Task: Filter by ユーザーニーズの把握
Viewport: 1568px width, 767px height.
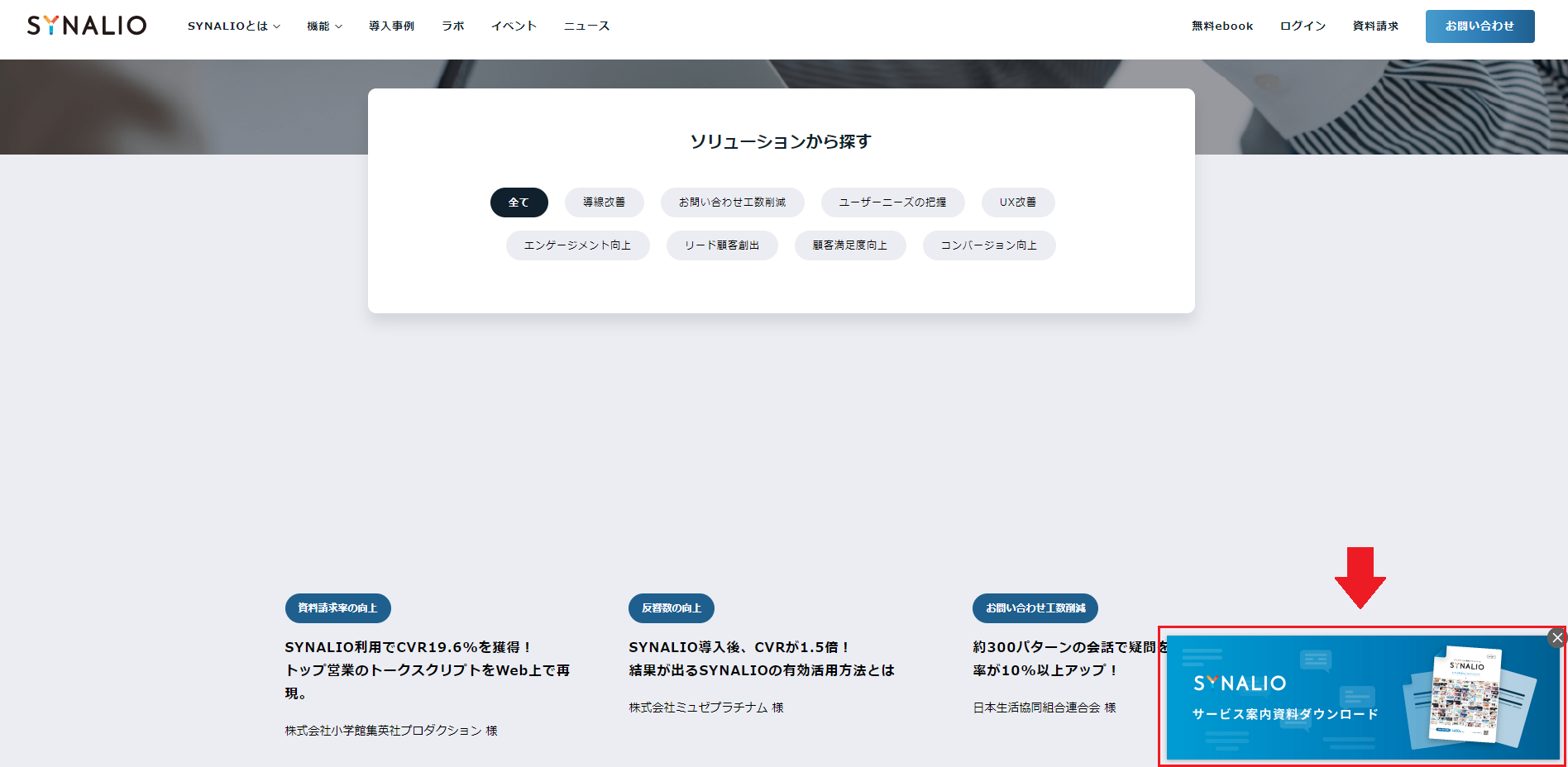Action: click(x=893, y=202)
